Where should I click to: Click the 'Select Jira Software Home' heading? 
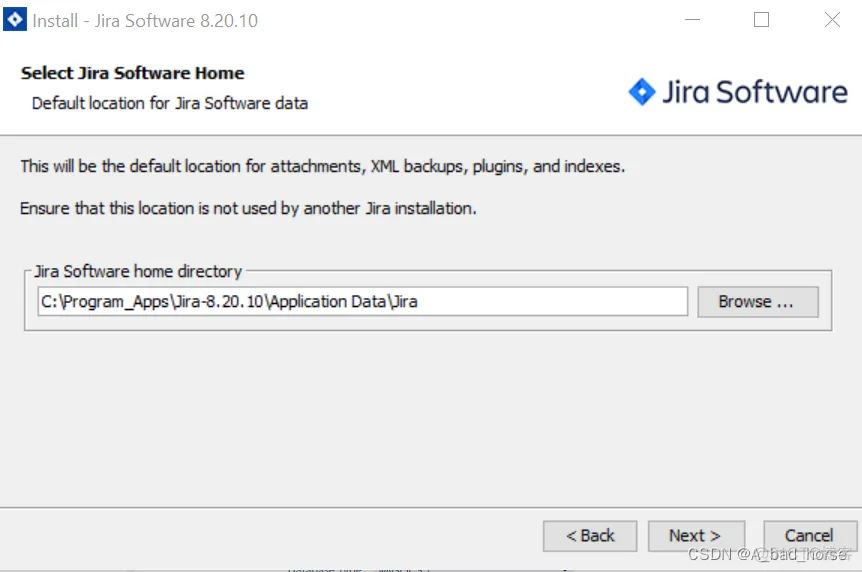pos(132,73)
